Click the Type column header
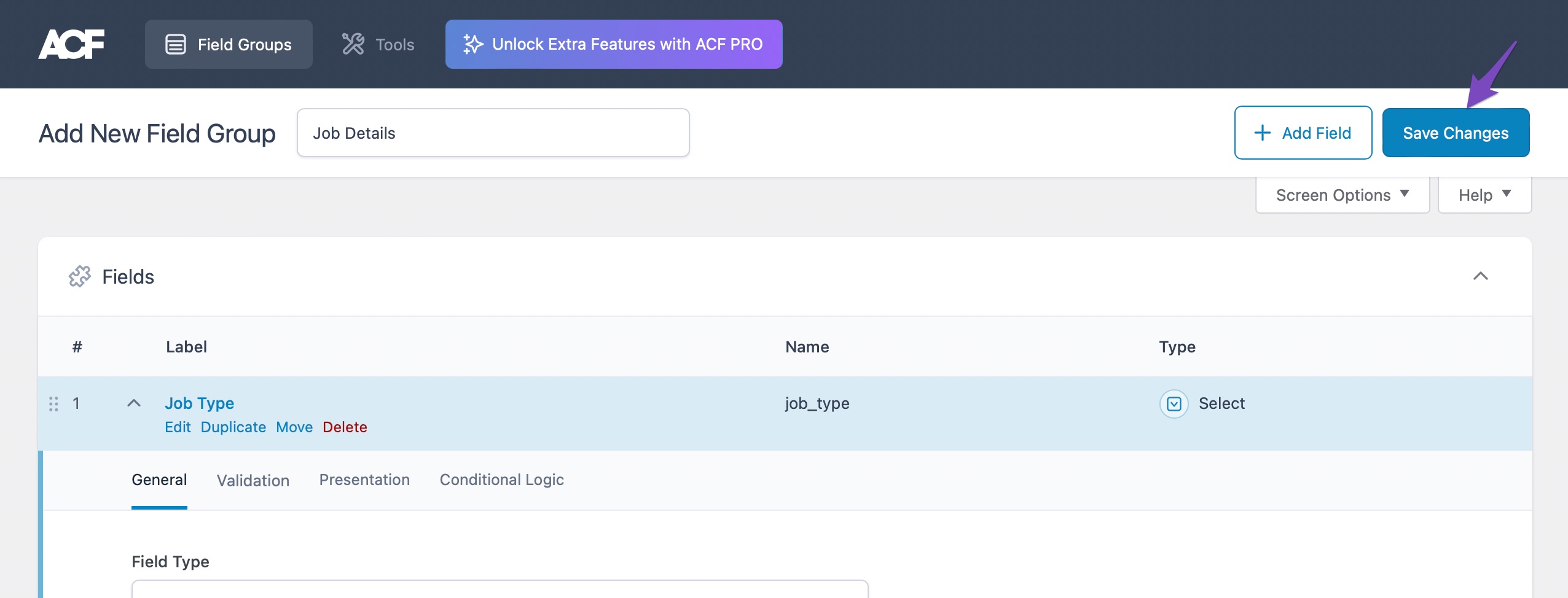 tap(1177, 347)
